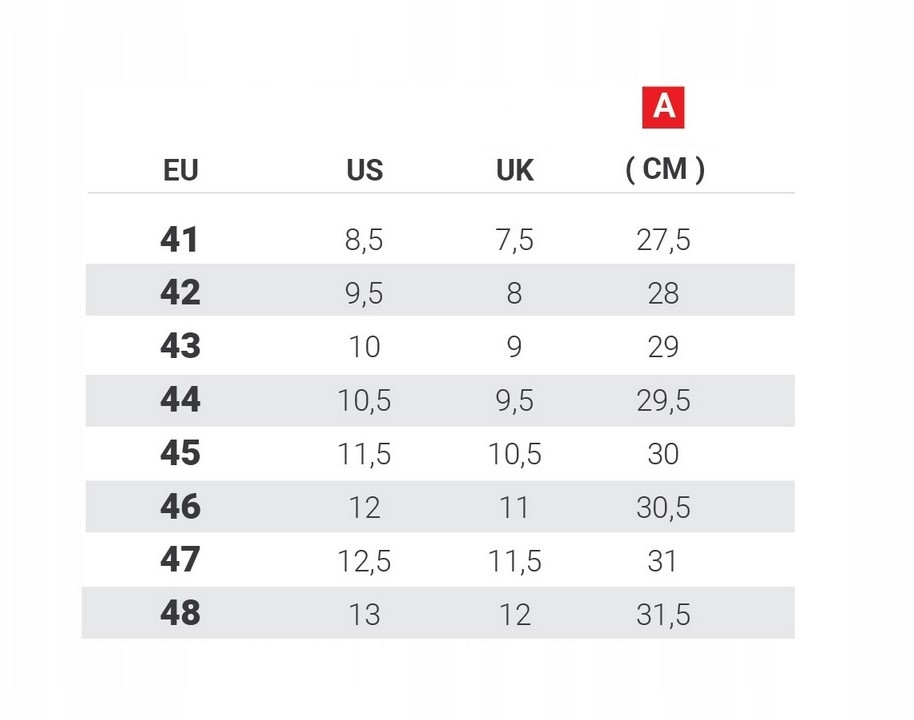The image size is (914, 720).
Task: Click the 27,5 cm value
Action: click(663, 241)
